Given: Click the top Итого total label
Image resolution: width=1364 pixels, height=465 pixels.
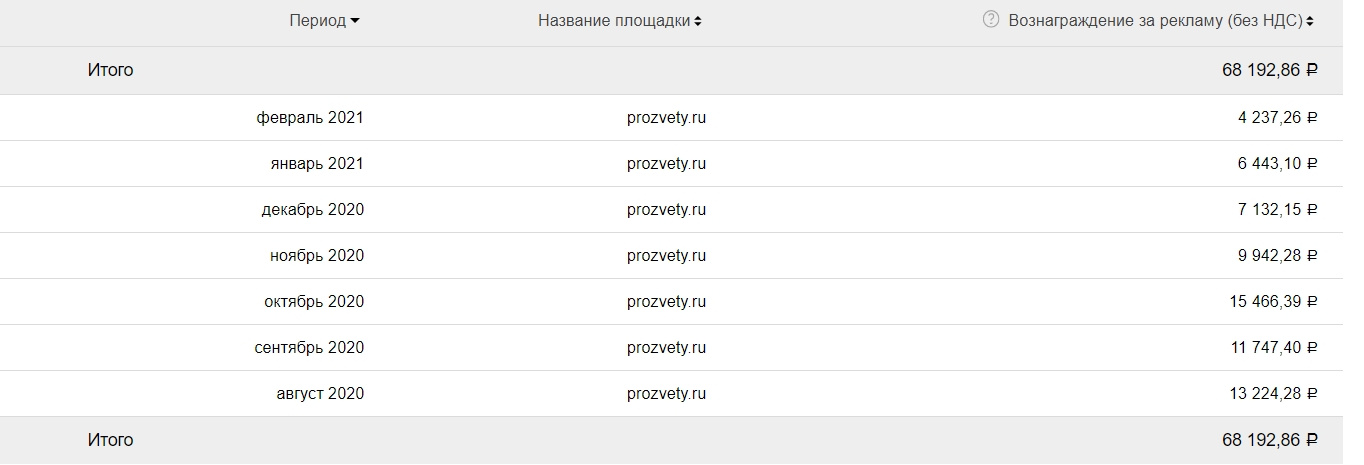Looking at the screenshot, I should click(x=110, y=70).
